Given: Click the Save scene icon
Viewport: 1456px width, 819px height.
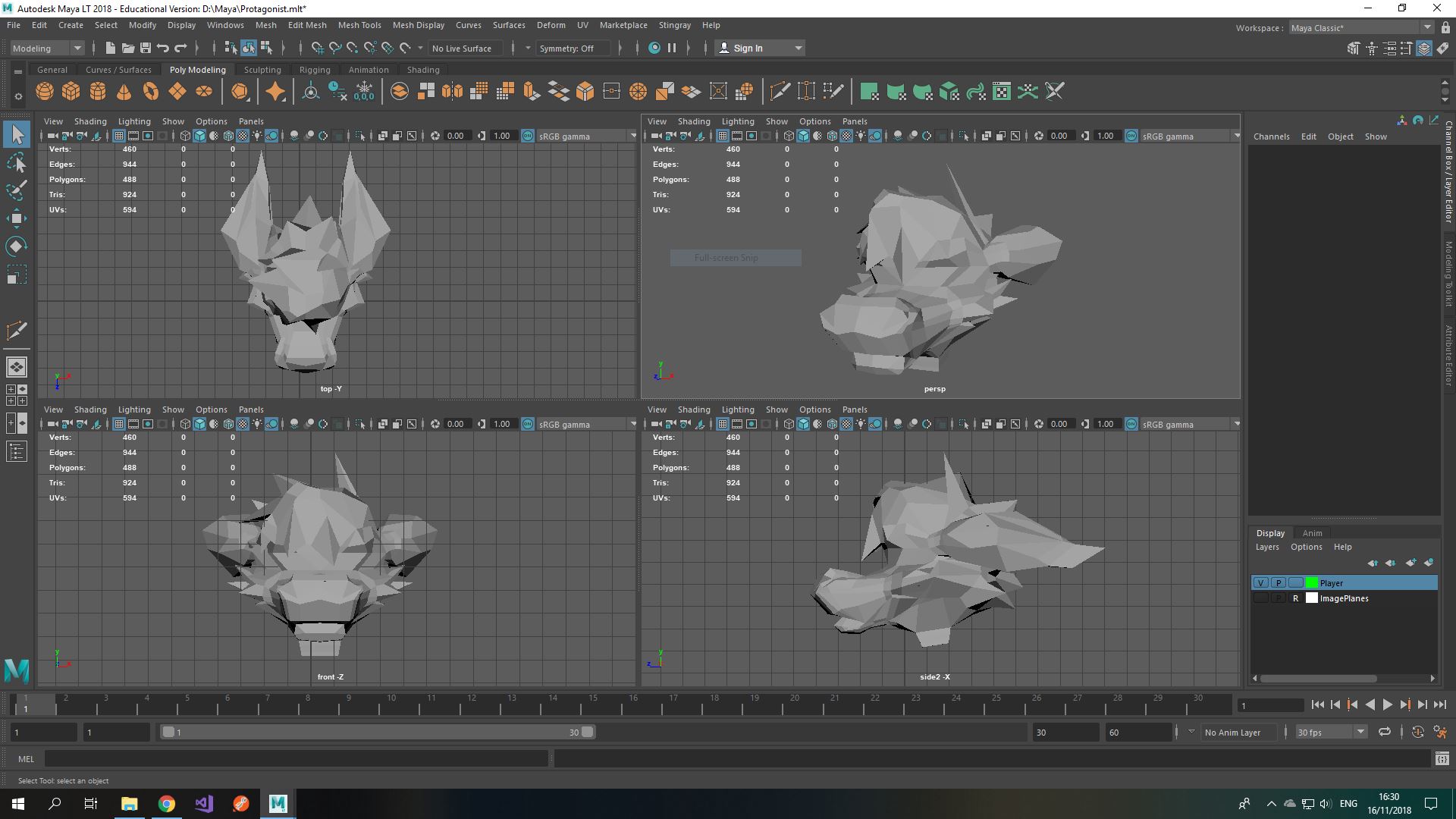Looking at the screenshot, I should coord(146,48).
